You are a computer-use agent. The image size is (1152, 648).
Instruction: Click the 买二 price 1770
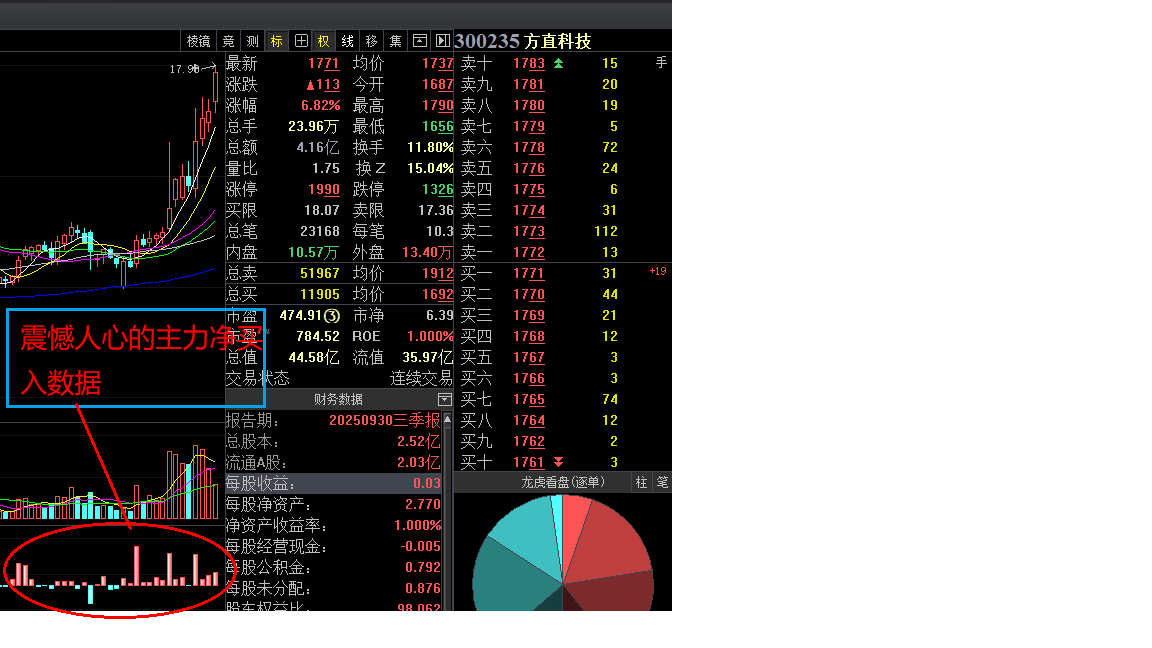(x=529, y=294)
